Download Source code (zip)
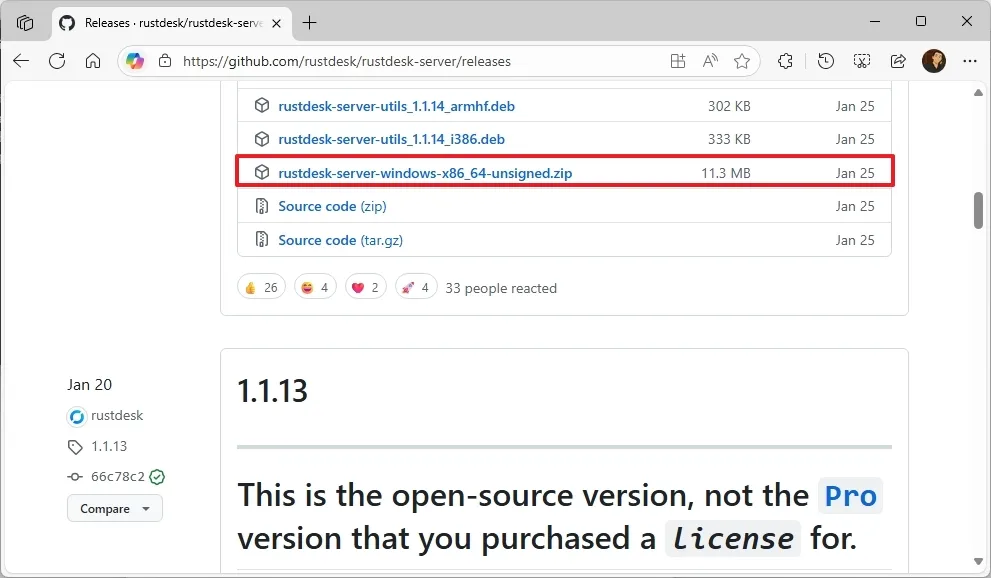This screenshot has width=991, height=578. (x=332, y=206)
